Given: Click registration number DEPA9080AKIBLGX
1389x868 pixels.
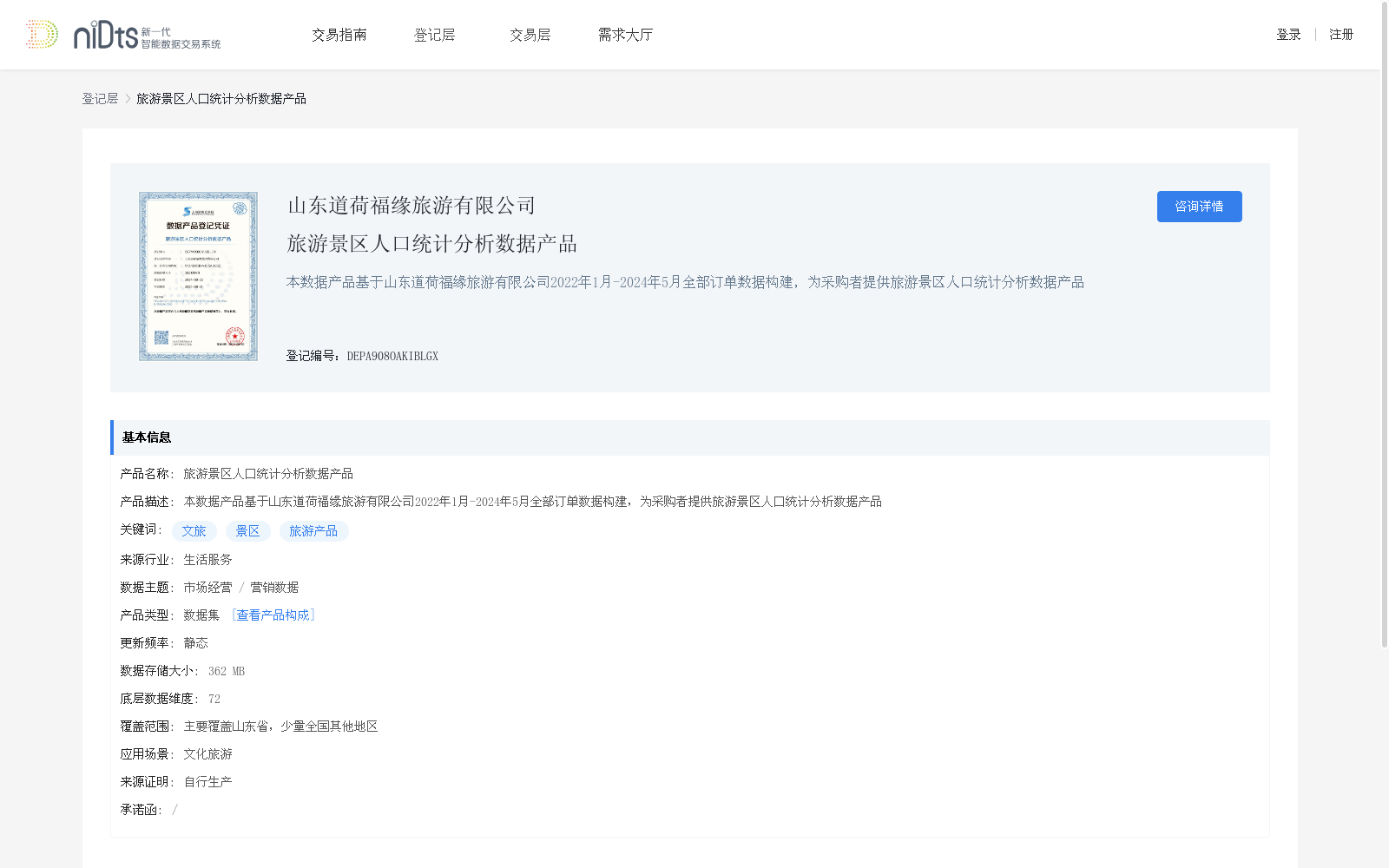Looking at the screenshot, I should tap(392, 356).
